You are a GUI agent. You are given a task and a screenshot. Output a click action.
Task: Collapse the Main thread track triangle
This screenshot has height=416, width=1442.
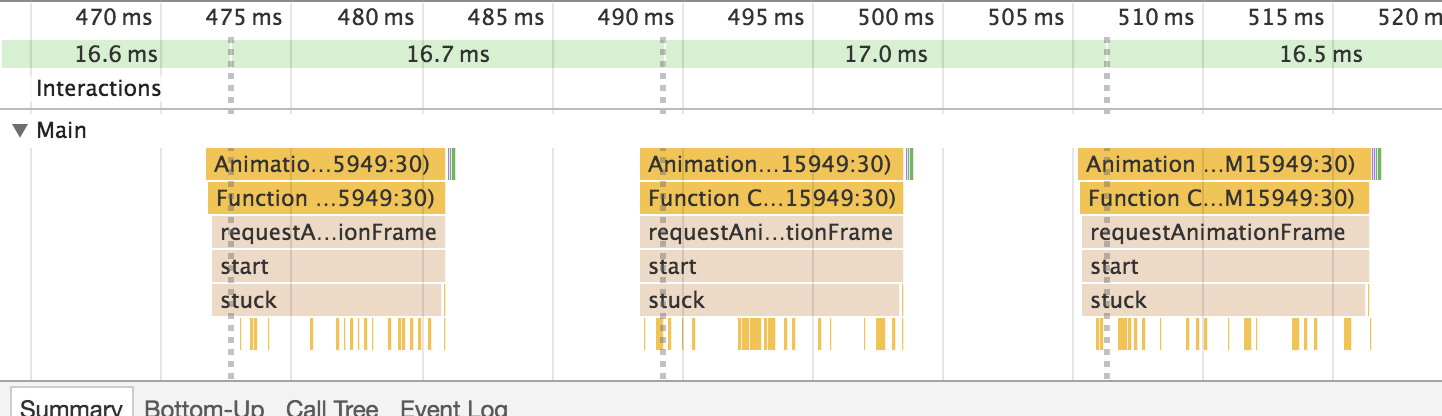pyautogui.click(x=20, y=131)
